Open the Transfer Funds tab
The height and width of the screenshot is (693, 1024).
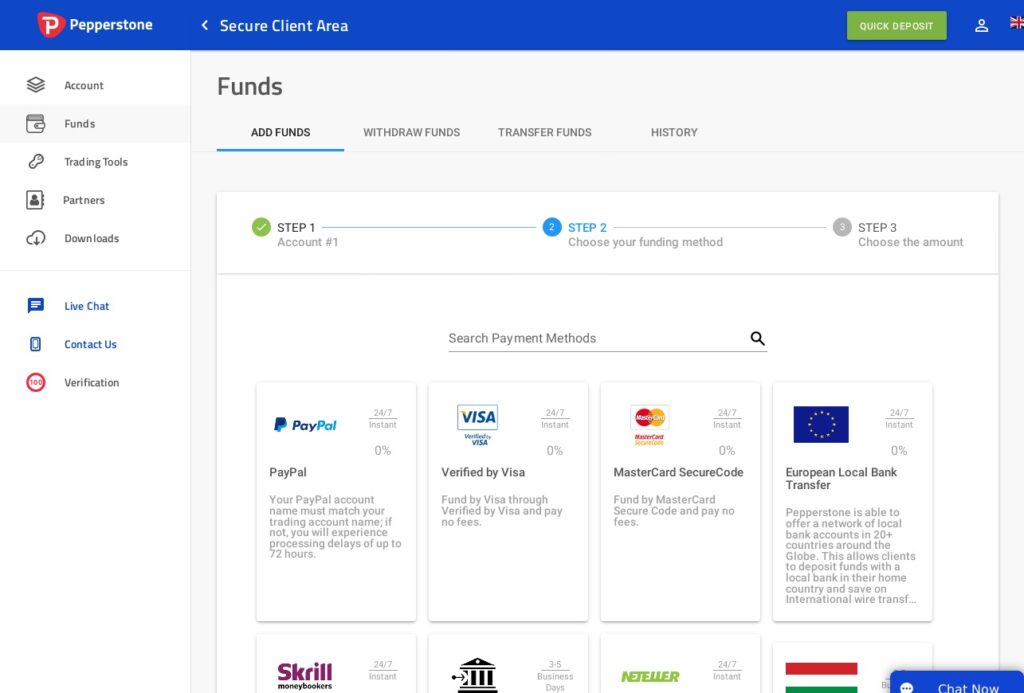coord(545,133)
